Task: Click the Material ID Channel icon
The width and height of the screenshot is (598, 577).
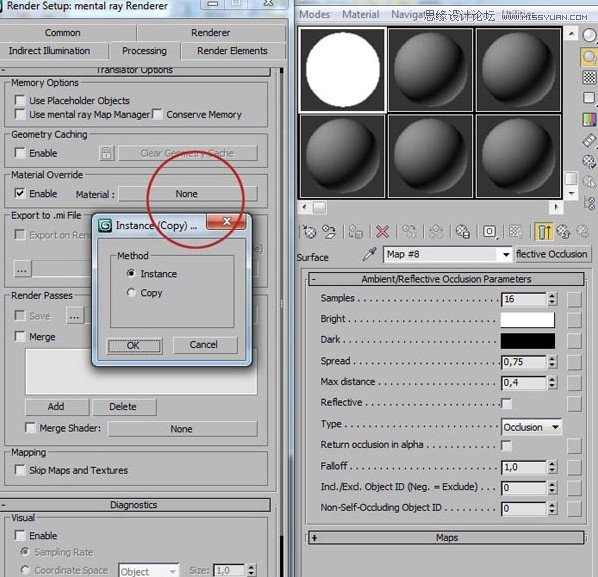Action: tap(490, 231)
